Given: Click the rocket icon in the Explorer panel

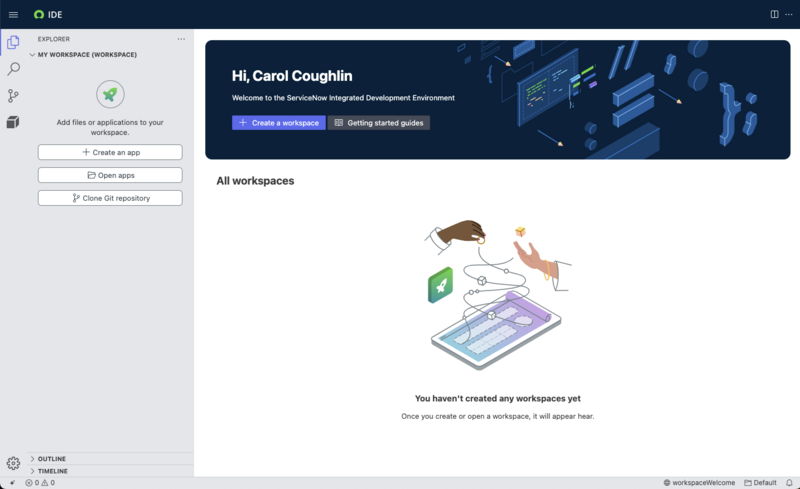Looking at the screenshot, I should point(110,94).
